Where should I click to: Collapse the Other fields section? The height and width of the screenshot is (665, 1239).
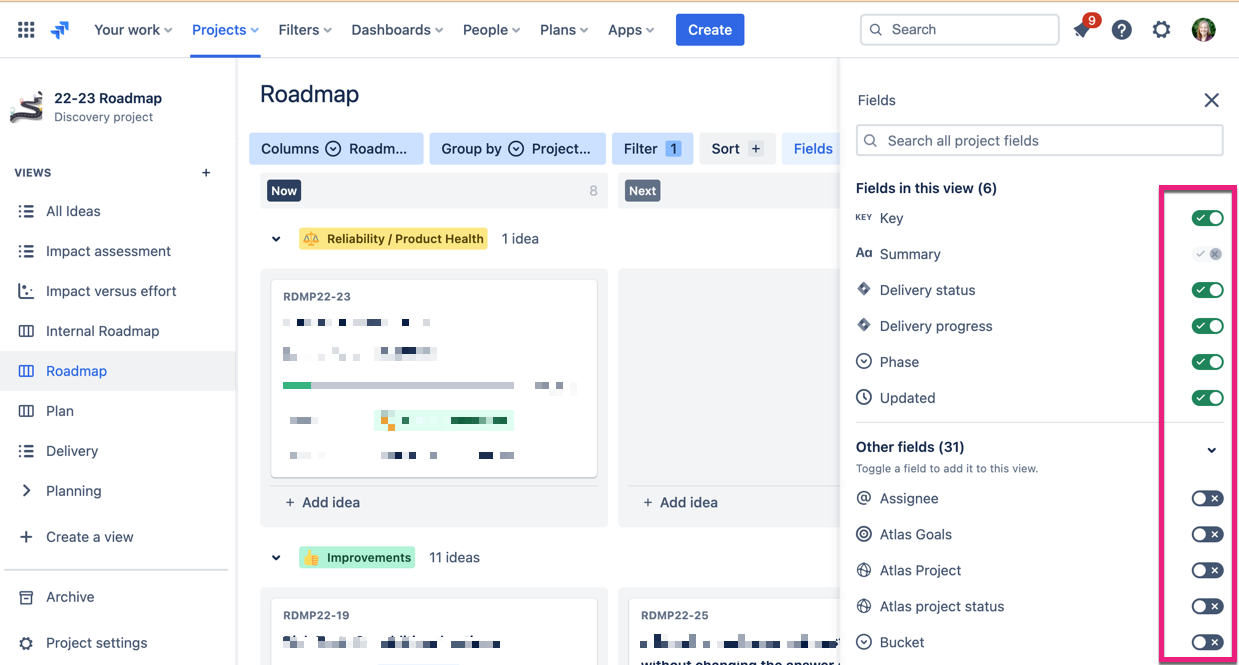click(x=1211, y=450)
